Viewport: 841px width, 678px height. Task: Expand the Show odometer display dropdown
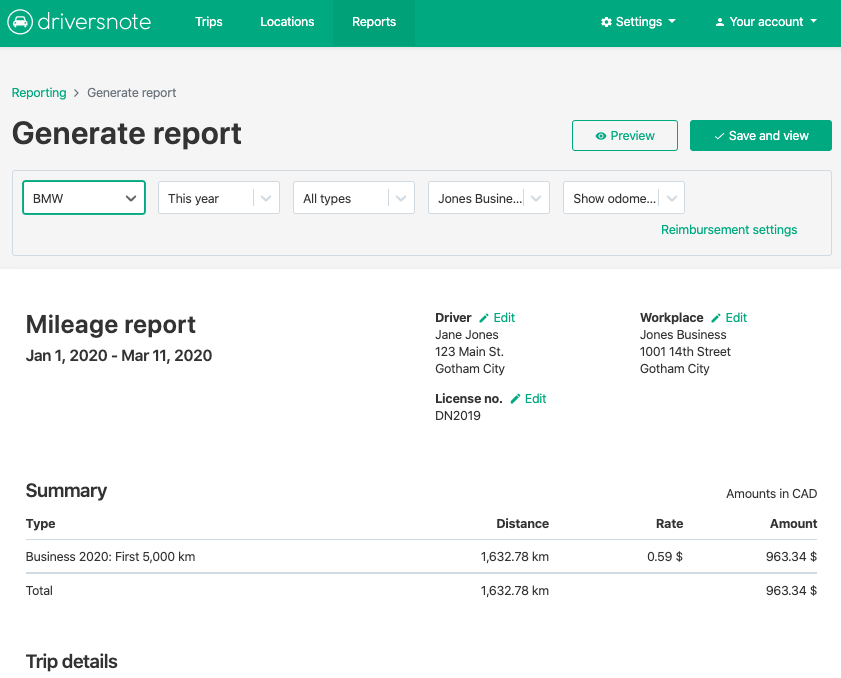[x=623, y=197]
